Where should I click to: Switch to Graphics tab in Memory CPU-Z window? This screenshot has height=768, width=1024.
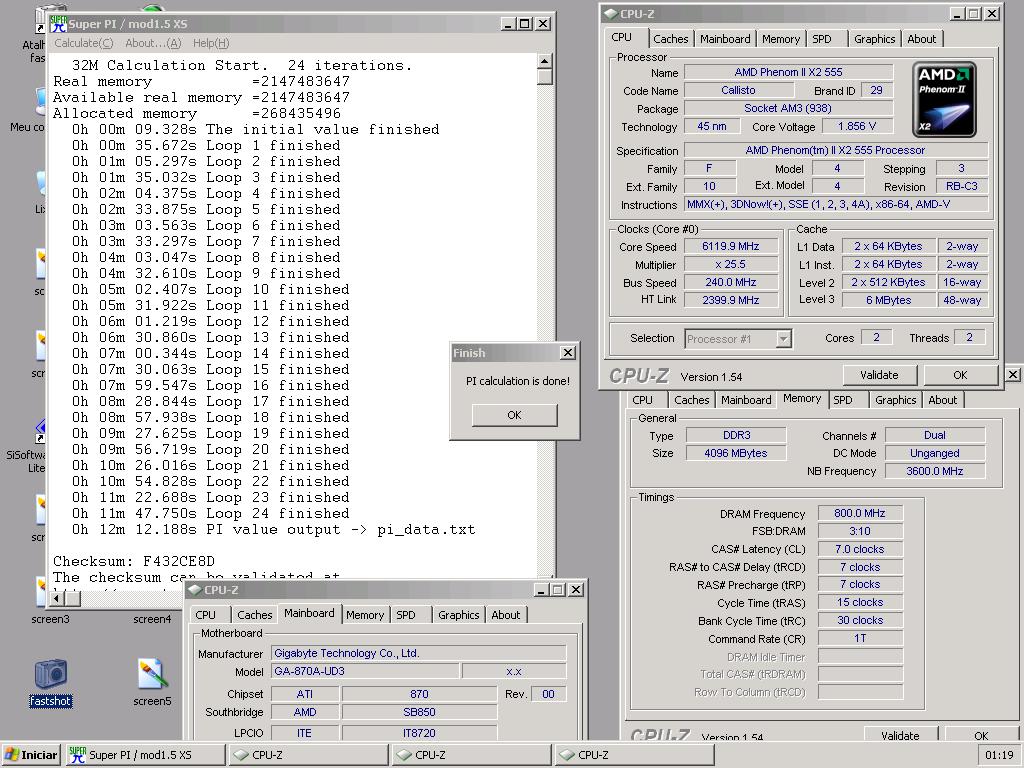point(895,400)
